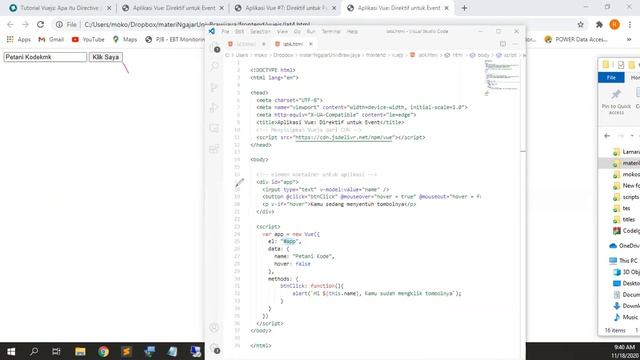Open VS Code Terminal menu
Image resolution: width=640 pixels, height=360 pixels.
[331, 31]
